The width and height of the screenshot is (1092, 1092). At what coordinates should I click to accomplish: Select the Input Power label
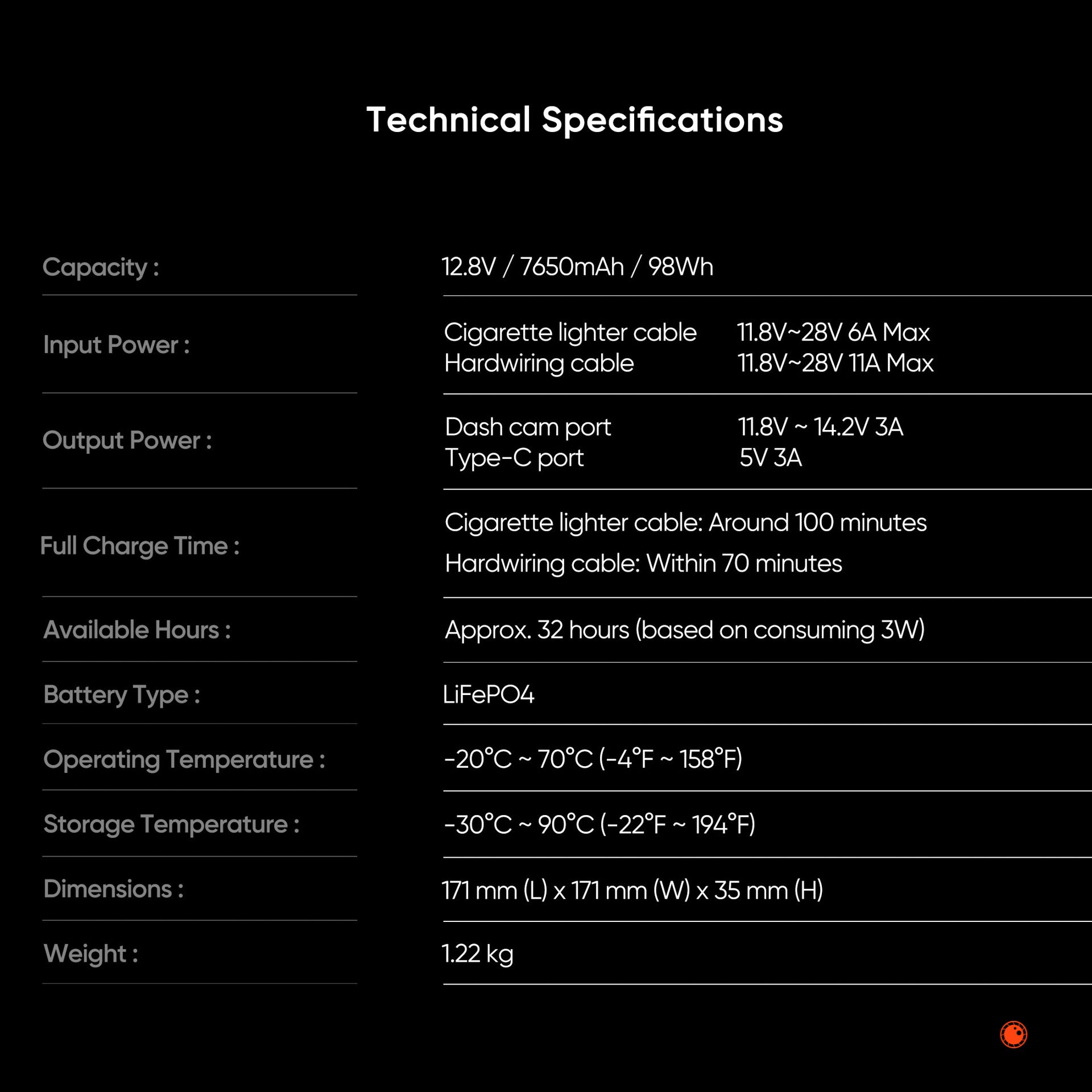tap(117, 345)
